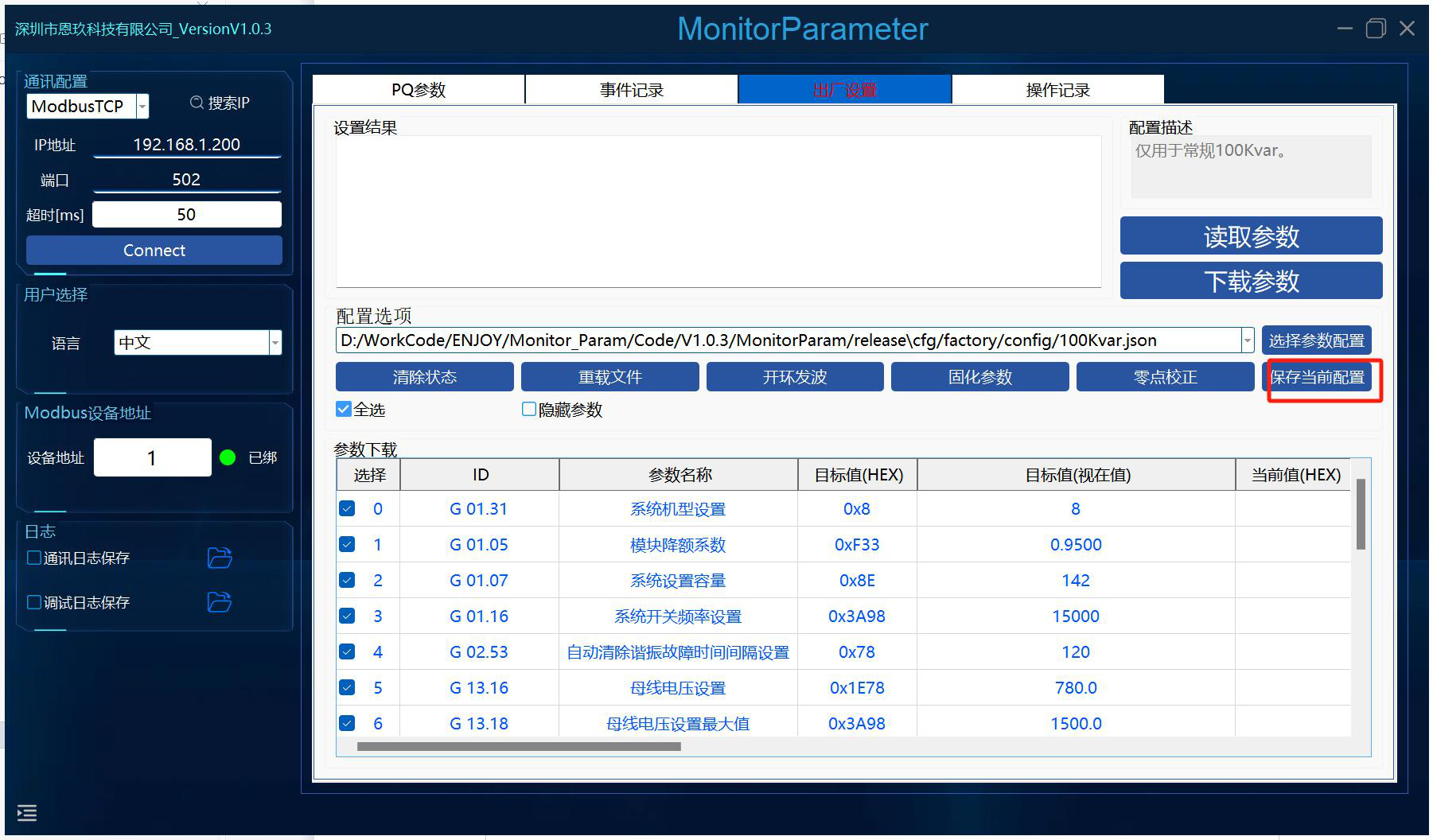This screenshot has height=840, width=1433.
Task: Expand the config file path dropdown
Action: coord(1248,340)
